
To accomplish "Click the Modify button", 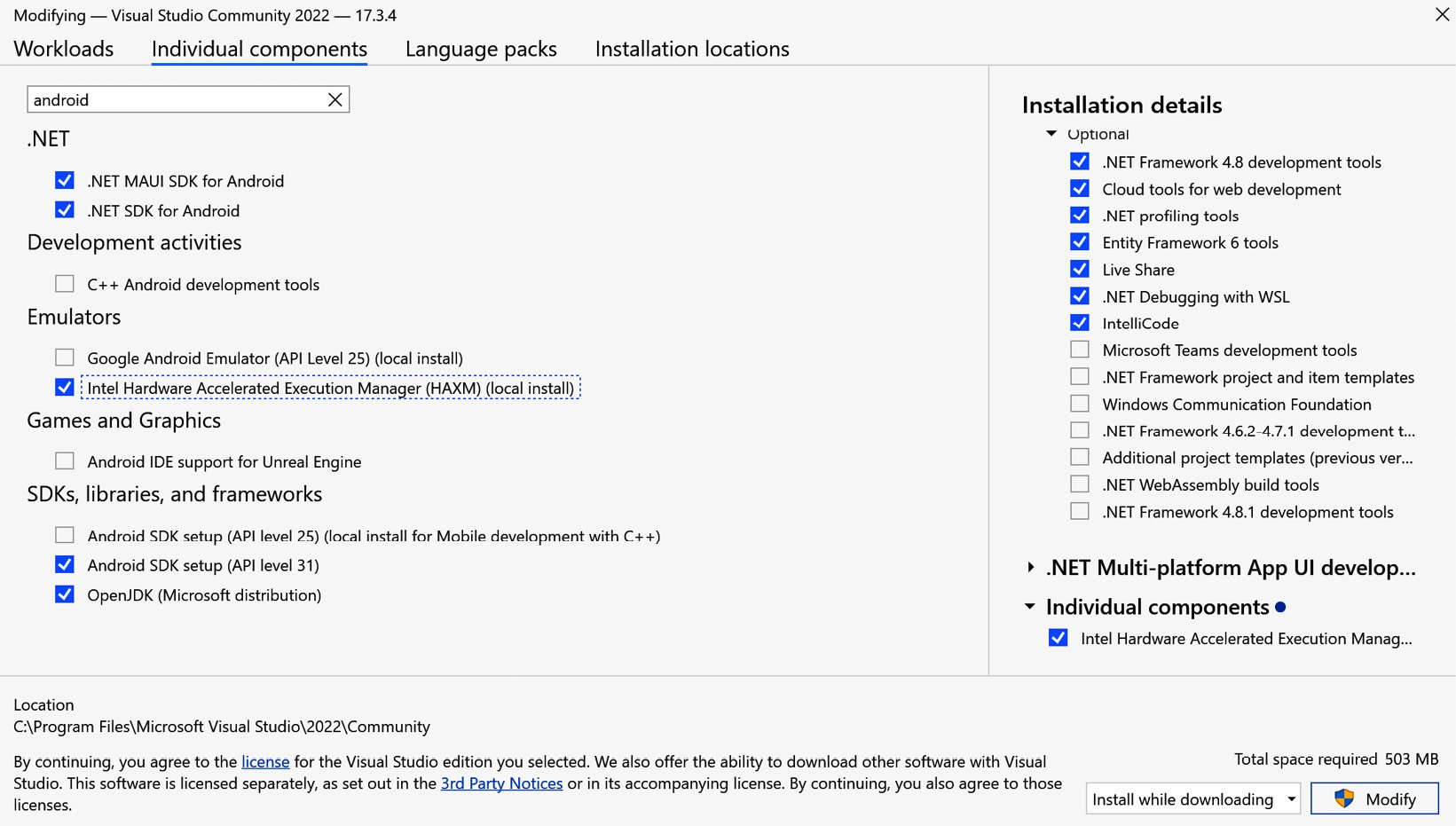I will 1374,798.
